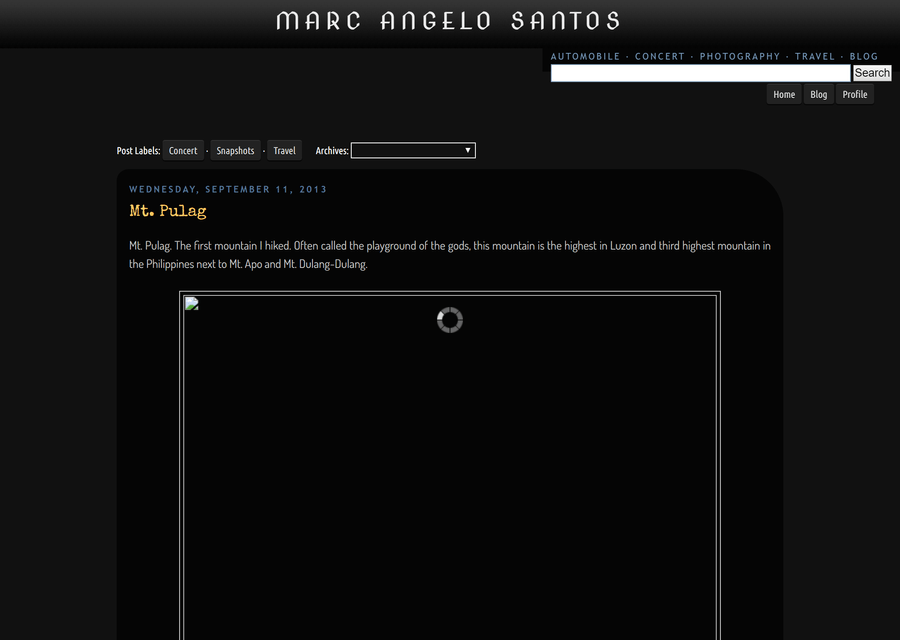Filter posts by the Travel label
The width and height of the screenshot is (900, 640).
(285, 151)
